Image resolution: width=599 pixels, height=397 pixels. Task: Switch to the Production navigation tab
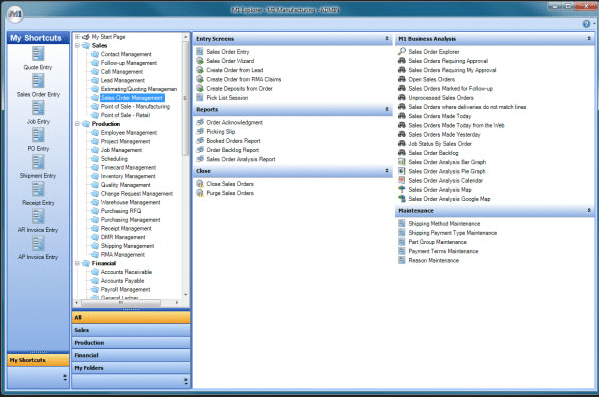(131, 343)
